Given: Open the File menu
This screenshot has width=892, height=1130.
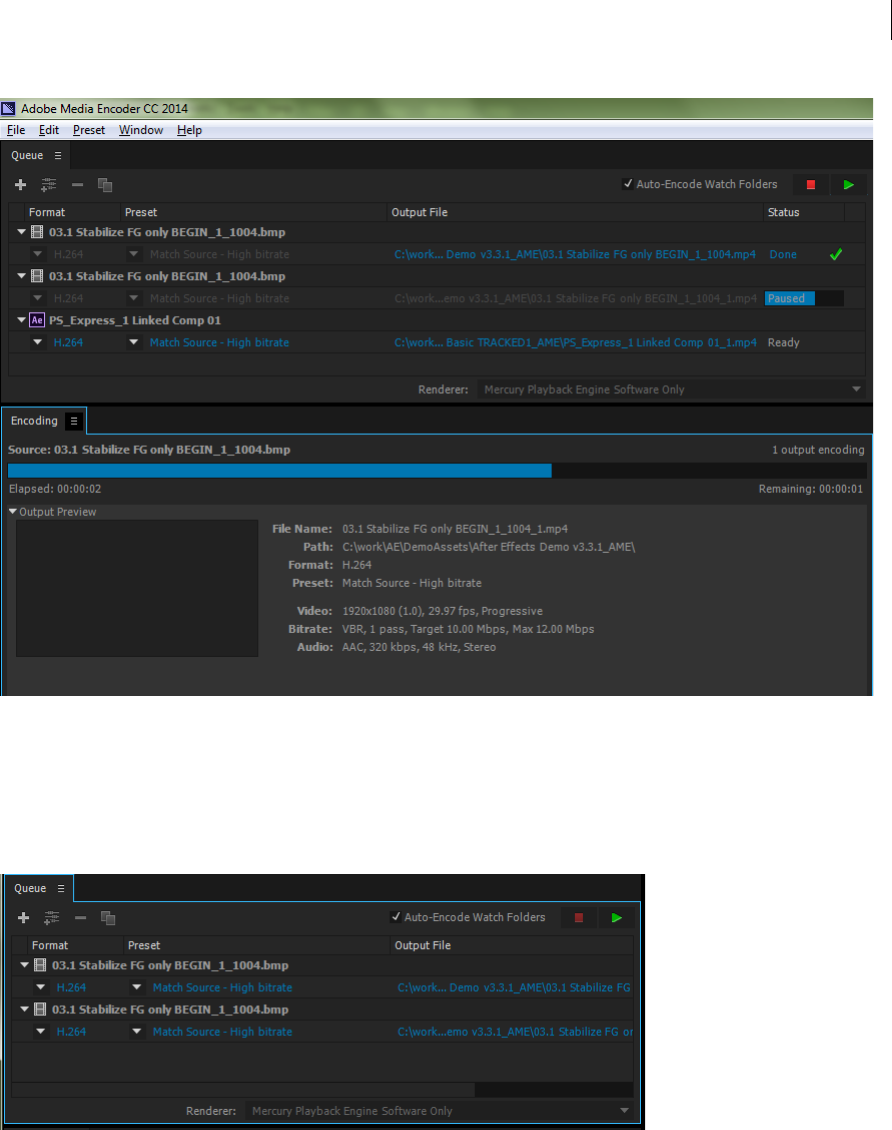Looking at the screenshot, I should tap(16, 130).
